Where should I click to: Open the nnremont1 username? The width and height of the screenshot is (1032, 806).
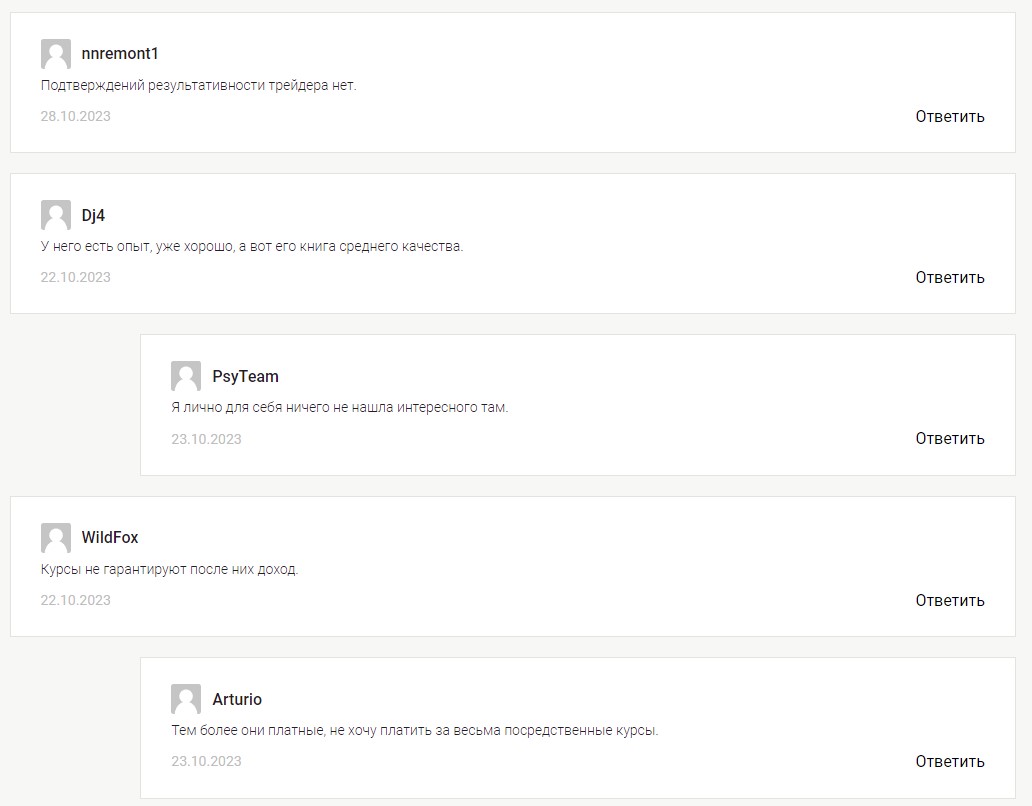click(120, 54)
